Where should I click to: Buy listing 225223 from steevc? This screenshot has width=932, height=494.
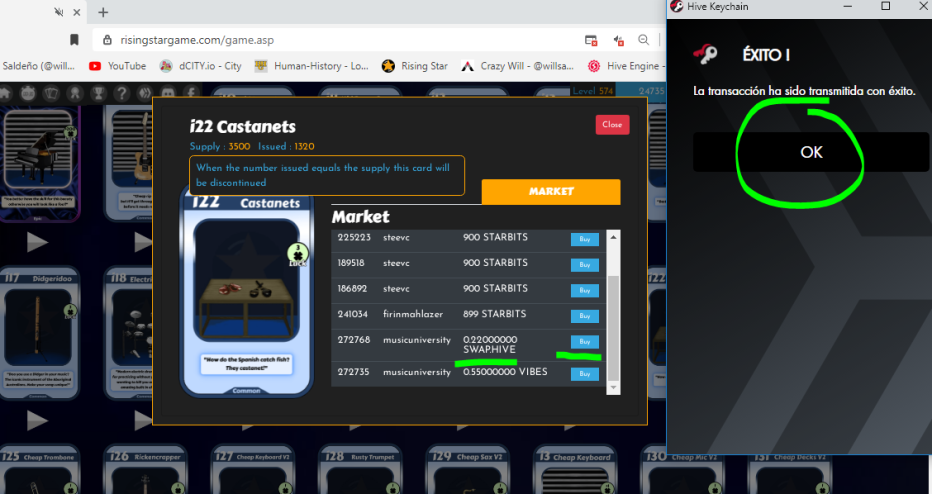coord(585,239)
